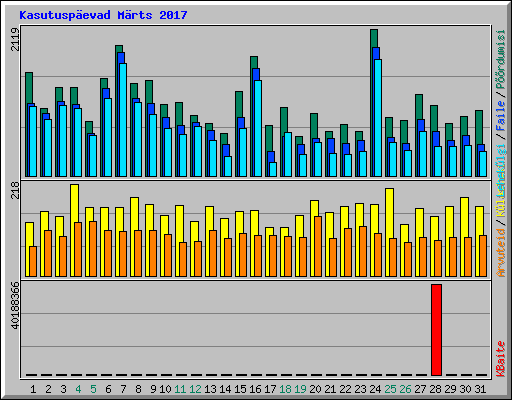Click the red KBaite bar for day 28
The height and width of the screenshot is (400, 512).
click(x=436, y=330)
